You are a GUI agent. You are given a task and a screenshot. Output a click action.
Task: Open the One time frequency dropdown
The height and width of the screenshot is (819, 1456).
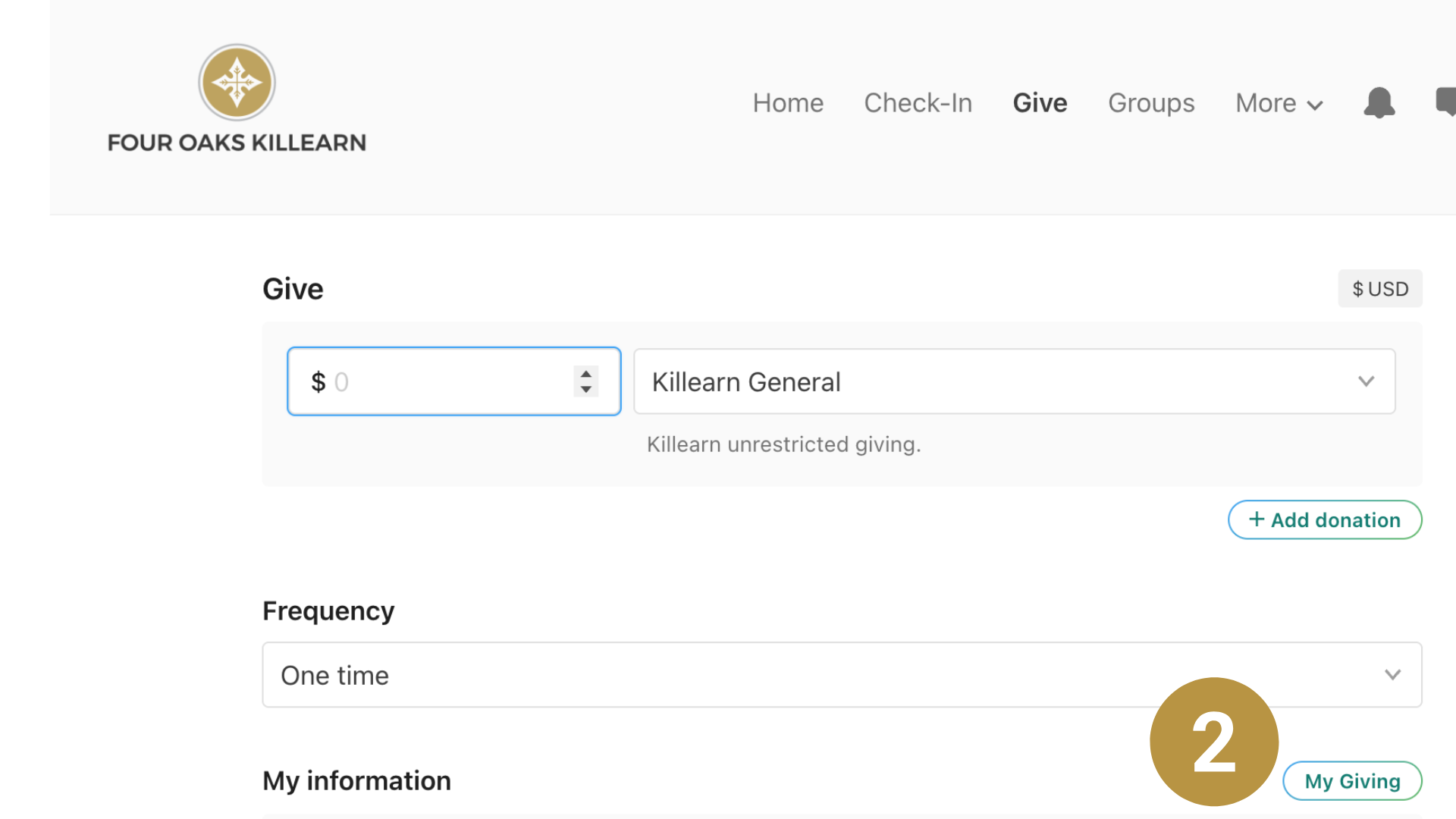tap(841, 675)
